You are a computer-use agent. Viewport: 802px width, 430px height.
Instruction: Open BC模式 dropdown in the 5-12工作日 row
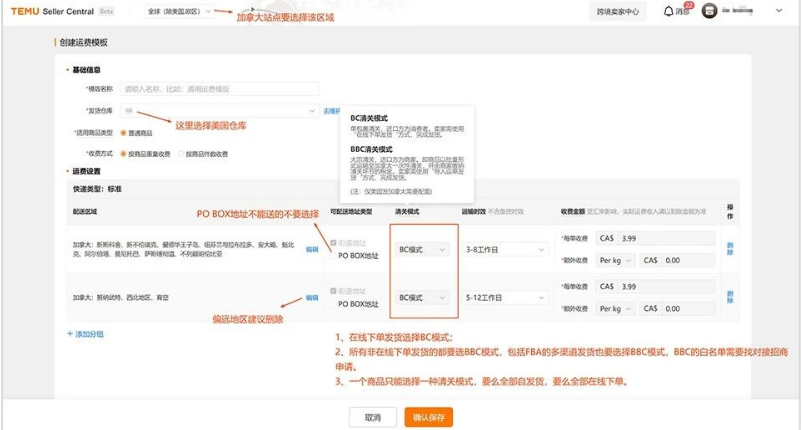point(422,298)
